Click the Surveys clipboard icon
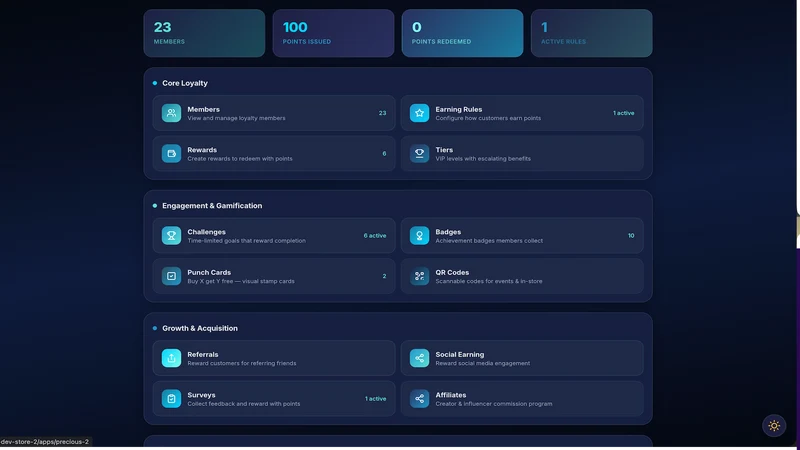The image size is (800, 450). pos(171,398)
